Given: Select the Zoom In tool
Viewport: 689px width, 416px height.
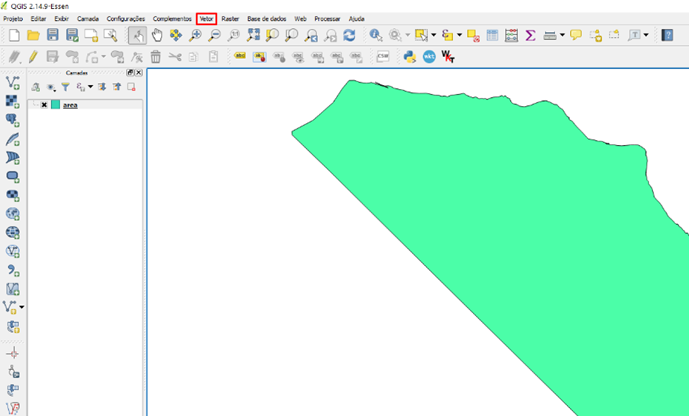Looking at the screenshot, I should pyautogui.click(x=195, y=35).
